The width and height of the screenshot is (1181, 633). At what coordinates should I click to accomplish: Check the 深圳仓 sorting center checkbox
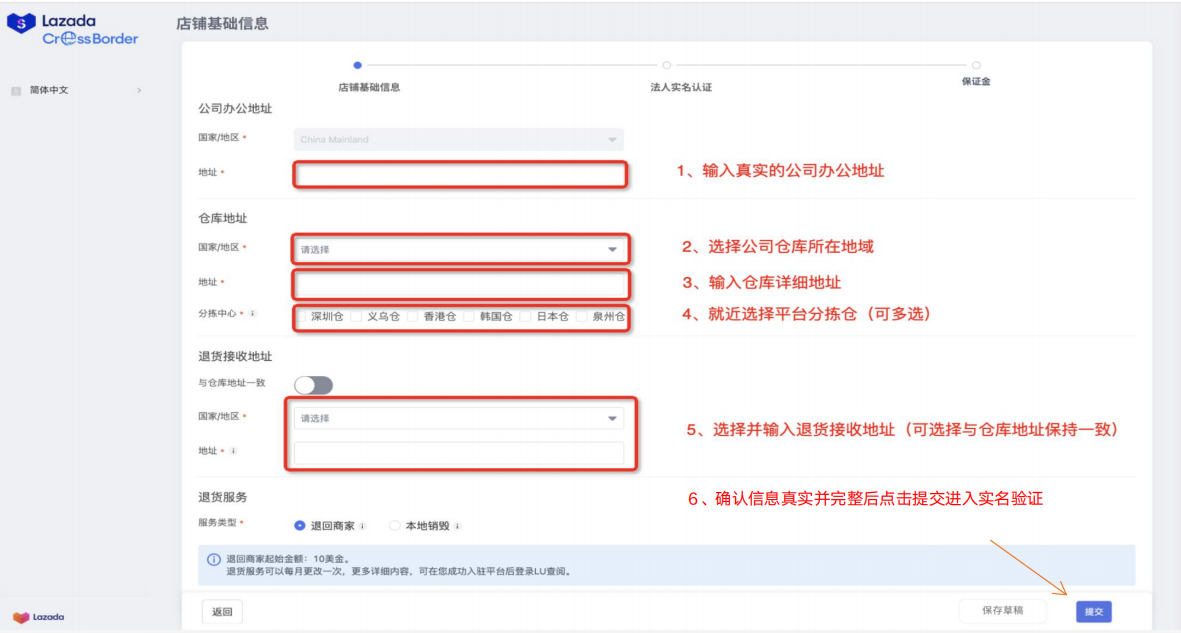(300, 315)
